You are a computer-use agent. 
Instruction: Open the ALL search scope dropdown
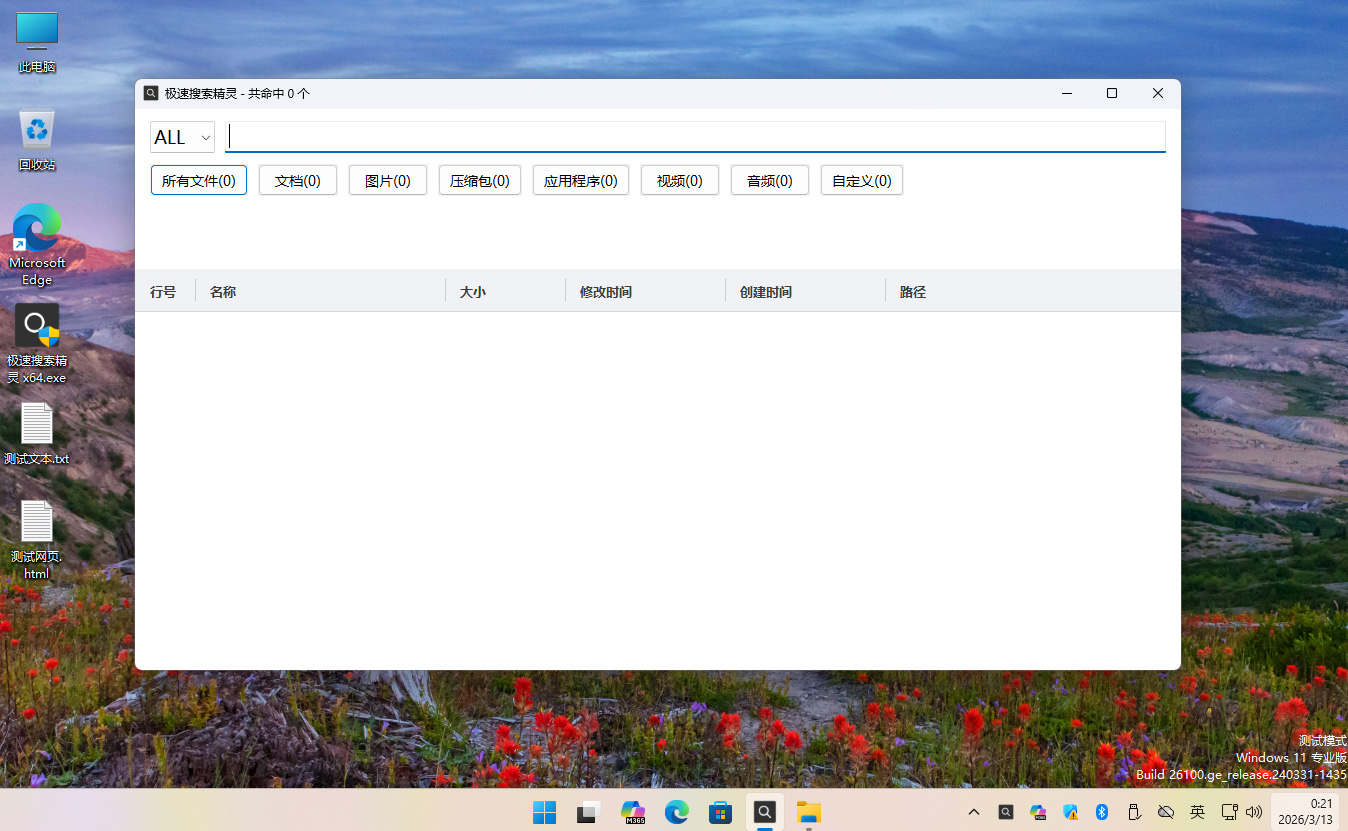(182, 137)
